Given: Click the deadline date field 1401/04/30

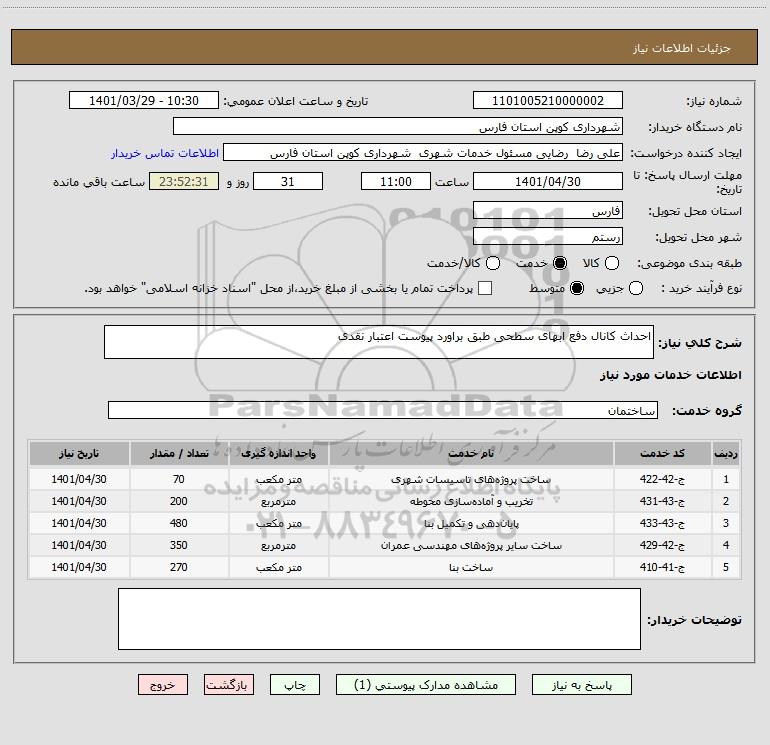Looking at the screenshot, I should coord(548,181).
